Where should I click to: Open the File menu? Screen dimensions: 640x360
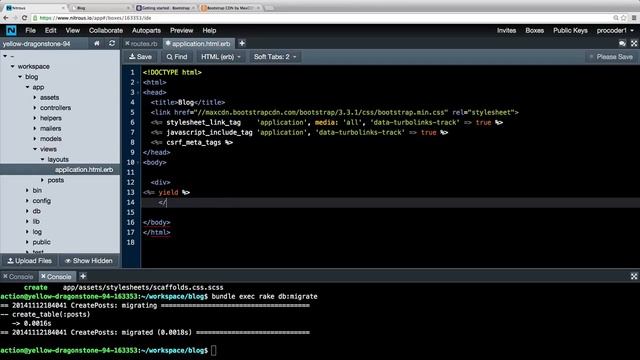(30, 31)
